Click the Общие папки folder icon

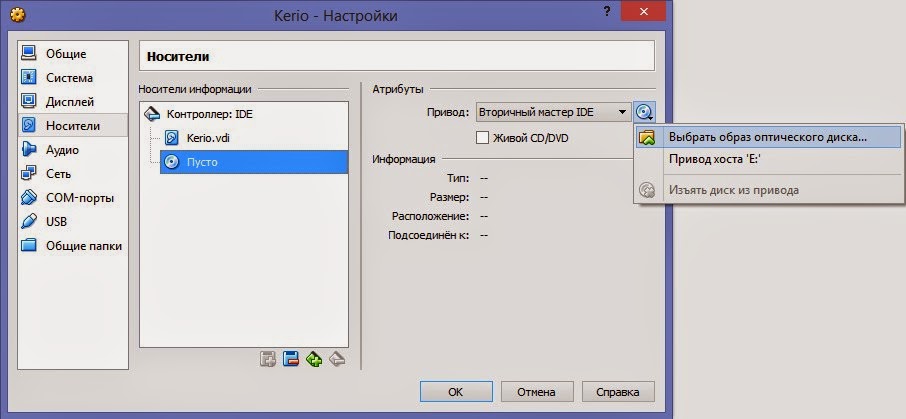29,246
